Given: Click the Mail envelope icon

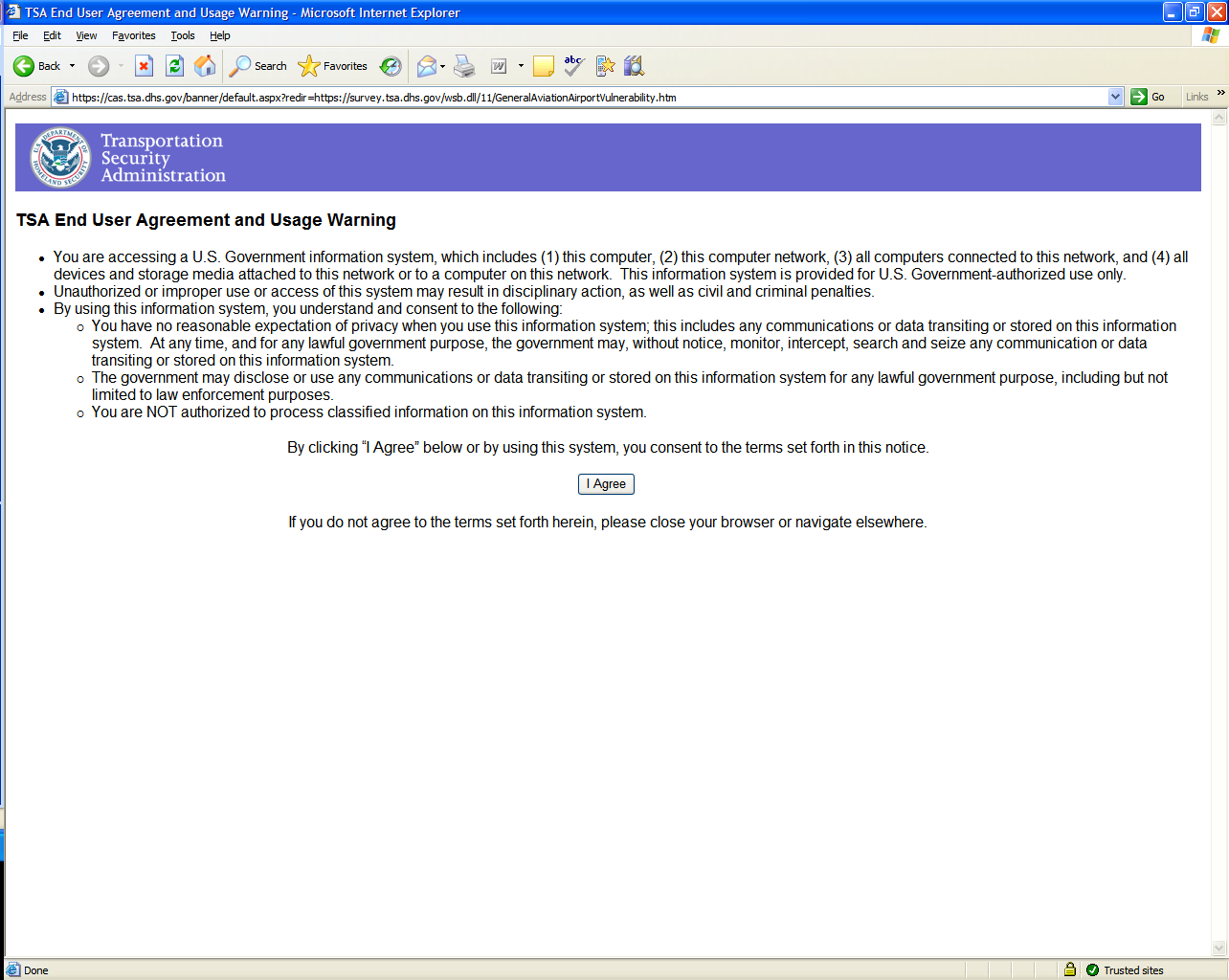Looking at the screenshot, I should pyautogui.click(x=427, y=66).
